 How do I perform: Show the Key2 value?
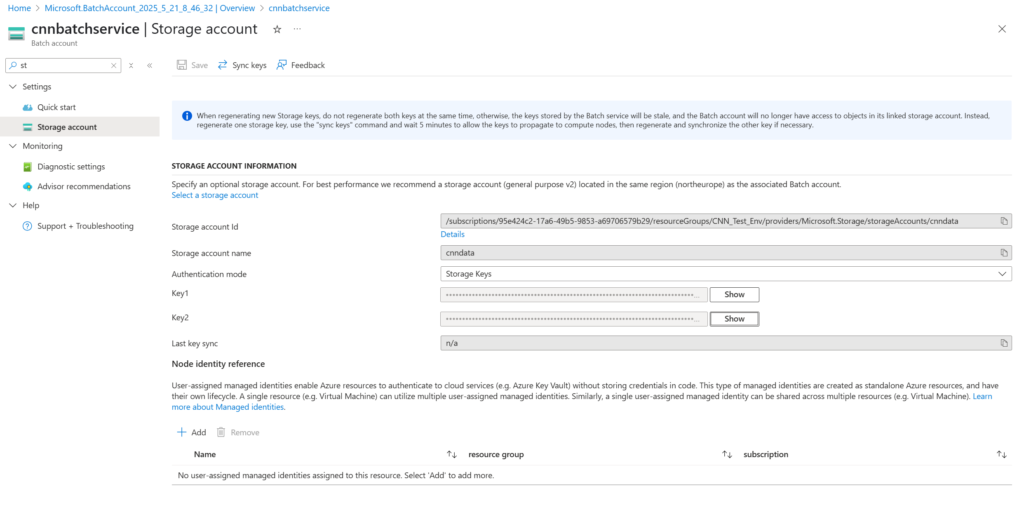(734, 319)
